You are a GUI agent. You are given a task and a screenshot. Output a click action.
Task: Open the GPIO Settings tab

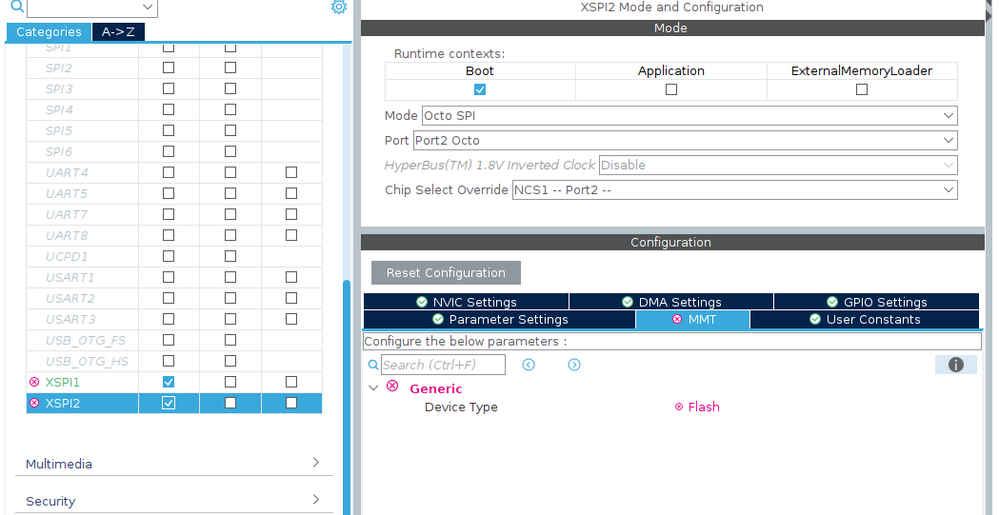[x=876, y=302]
